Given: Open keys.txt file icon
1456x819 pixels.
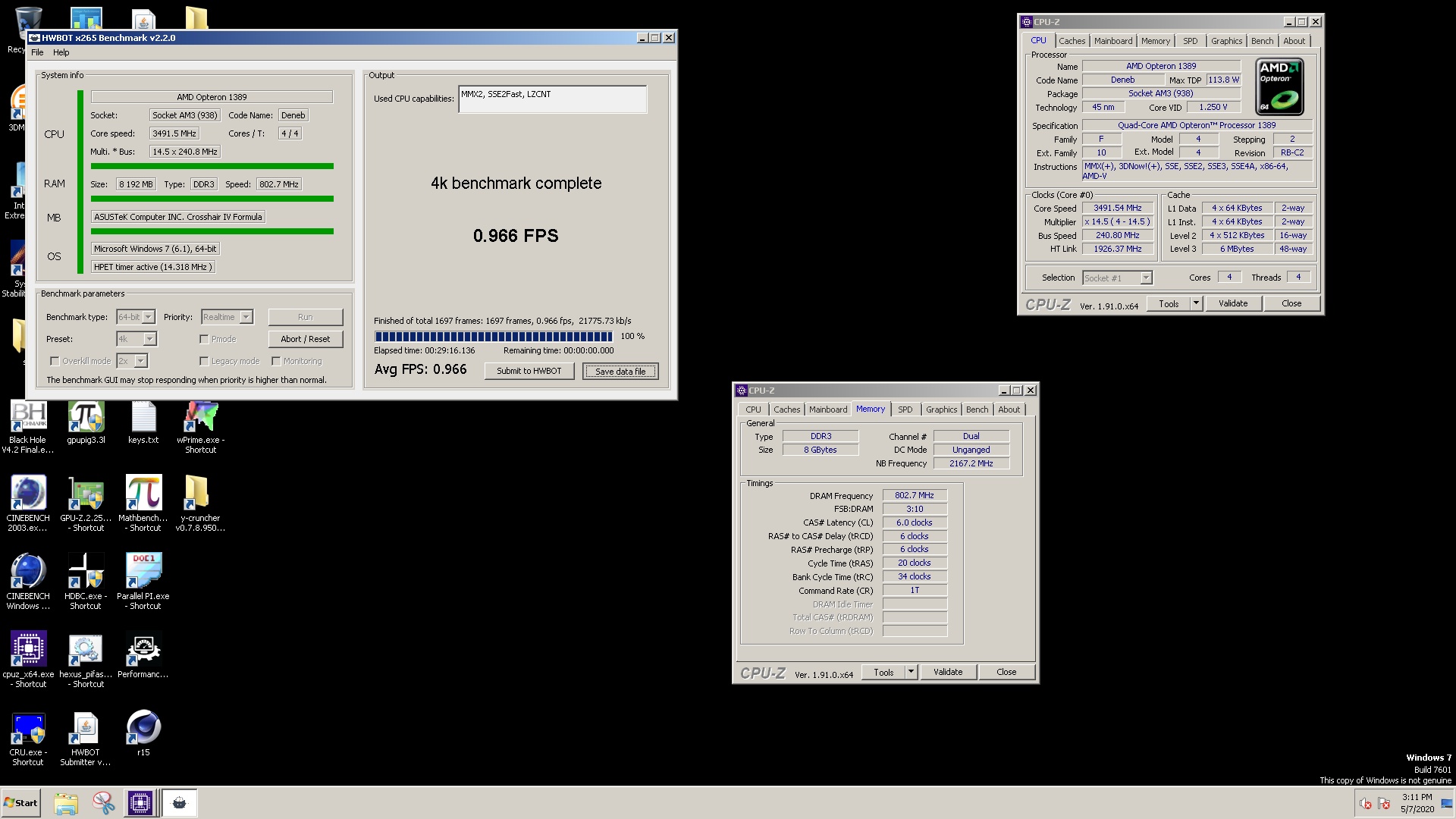Looking at the screenshot, I should [143, 423].
